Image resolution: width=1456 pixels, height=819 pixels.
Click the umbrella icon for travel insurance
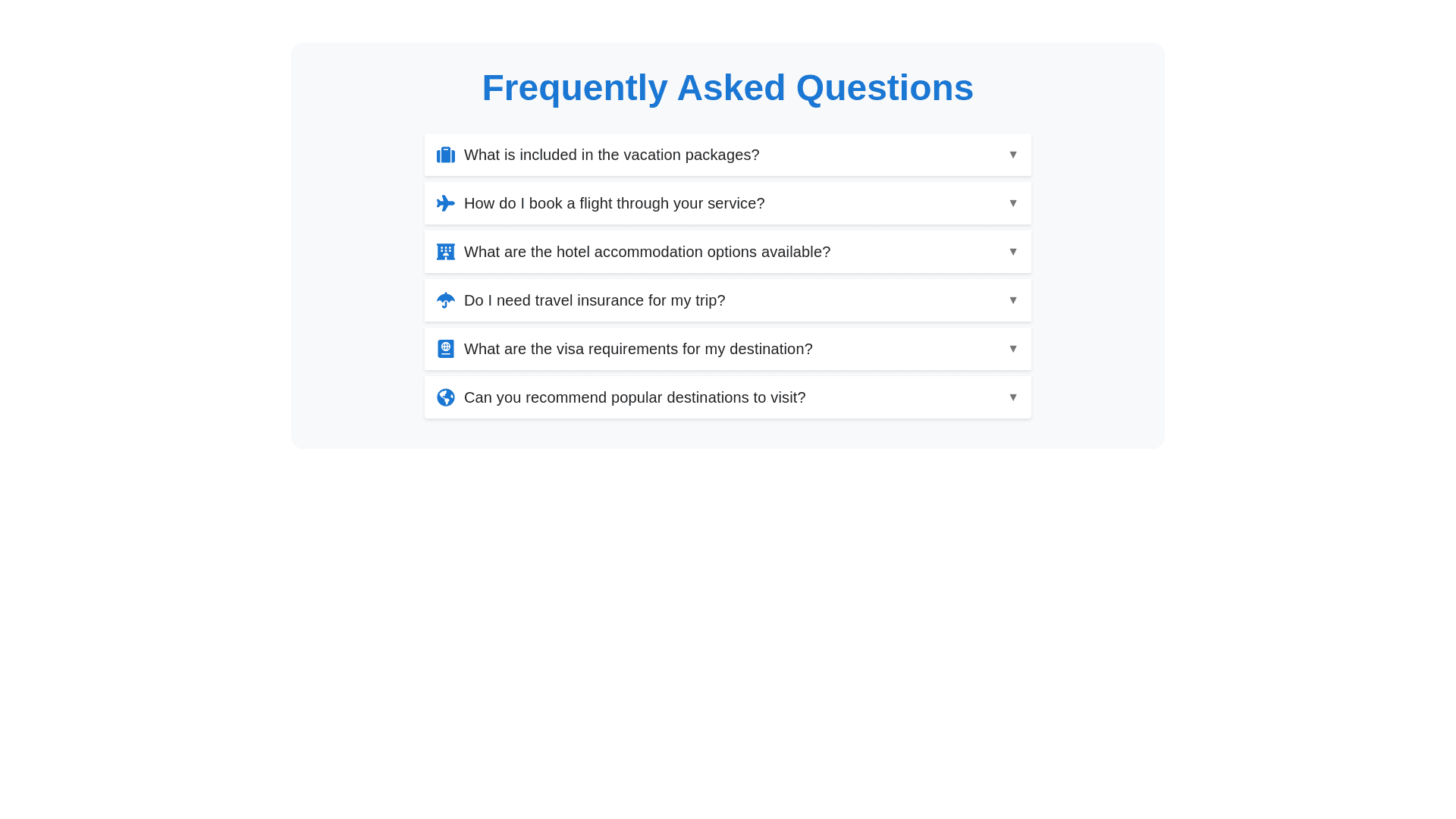[445, 300]
